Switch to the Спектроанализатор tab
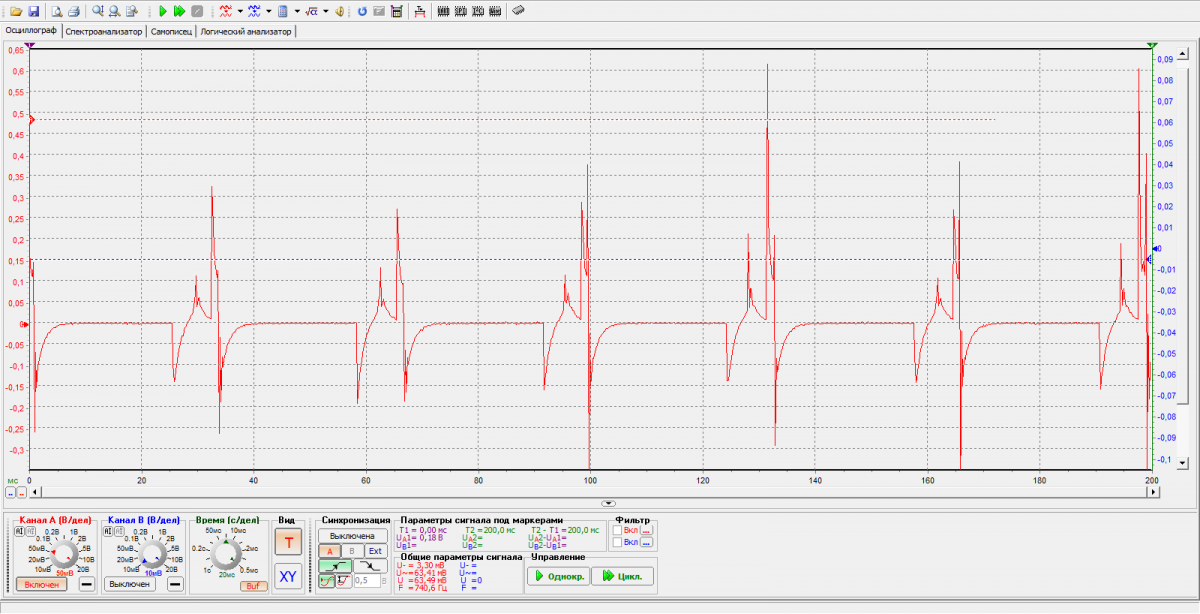Viewport: 1200px width, 614px height. click(104, 31)
